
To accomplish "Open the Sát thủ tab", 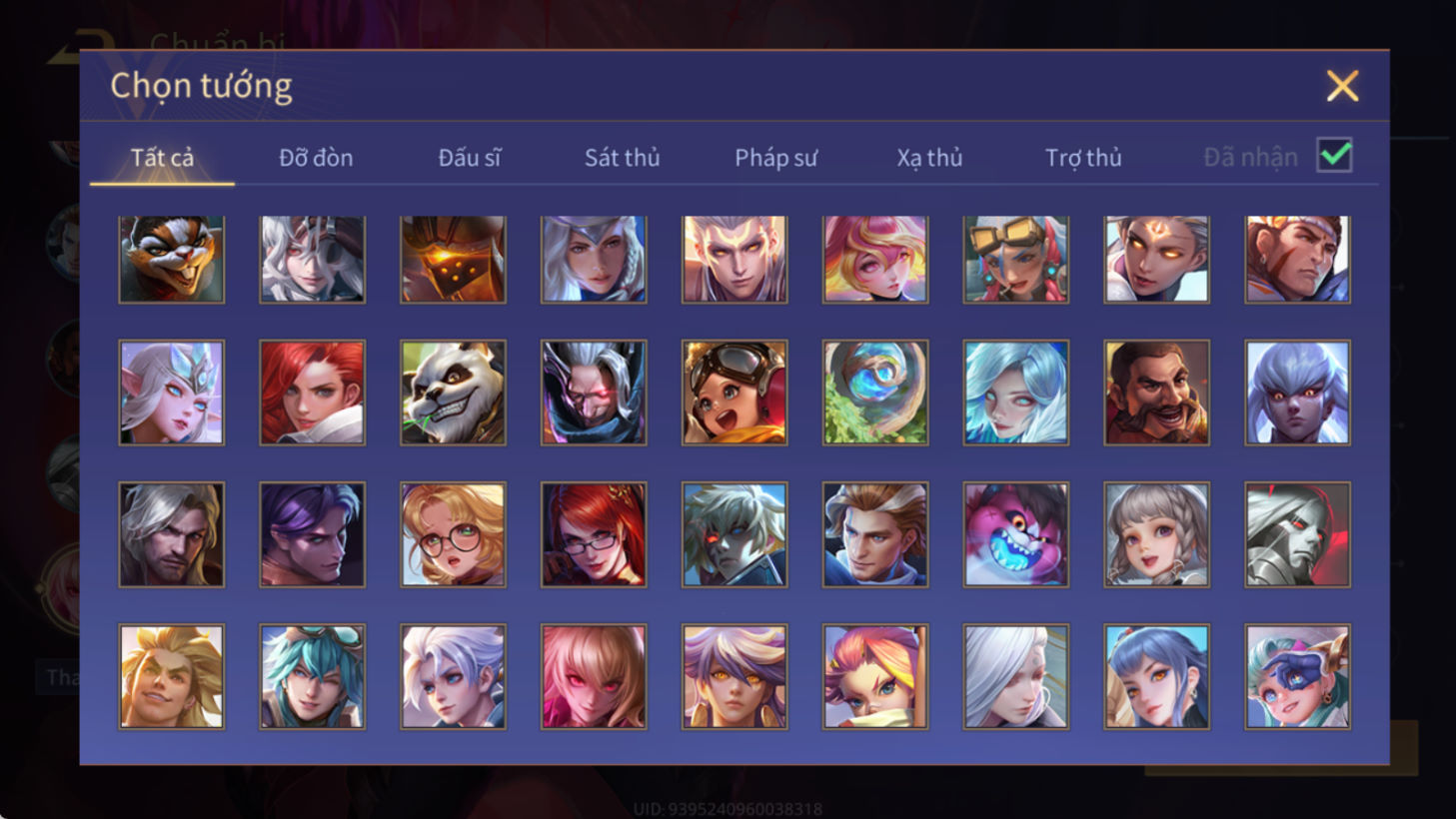I will (x=622, y=158).
